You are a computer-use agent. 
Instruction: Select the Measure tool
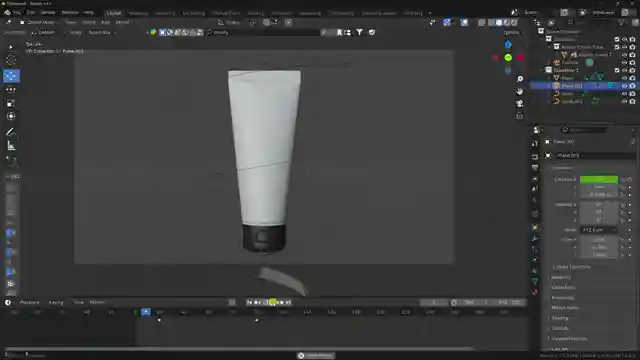click(x=11, y=146)
